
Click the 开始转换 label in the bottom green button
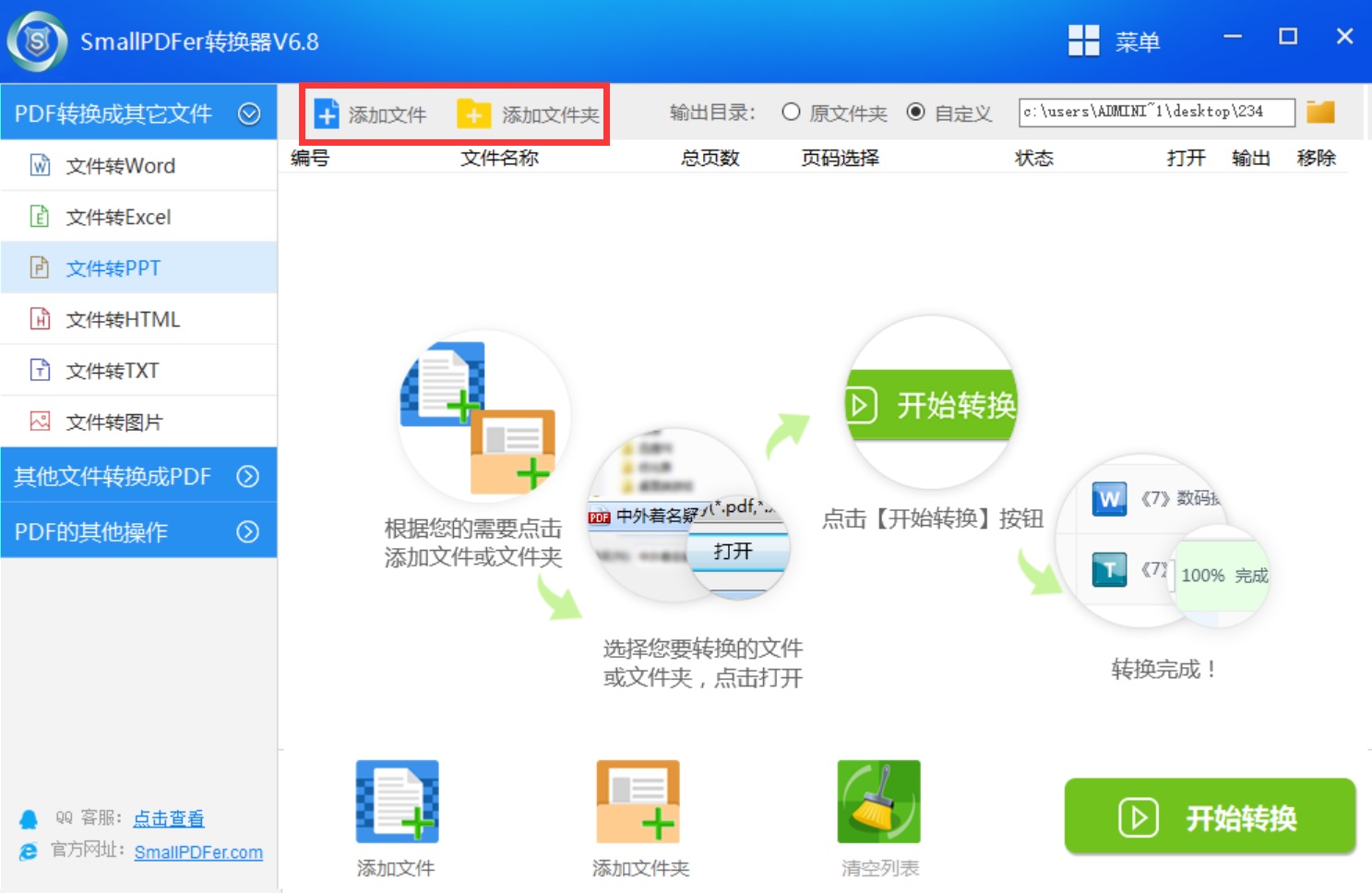pos(1241,818)
